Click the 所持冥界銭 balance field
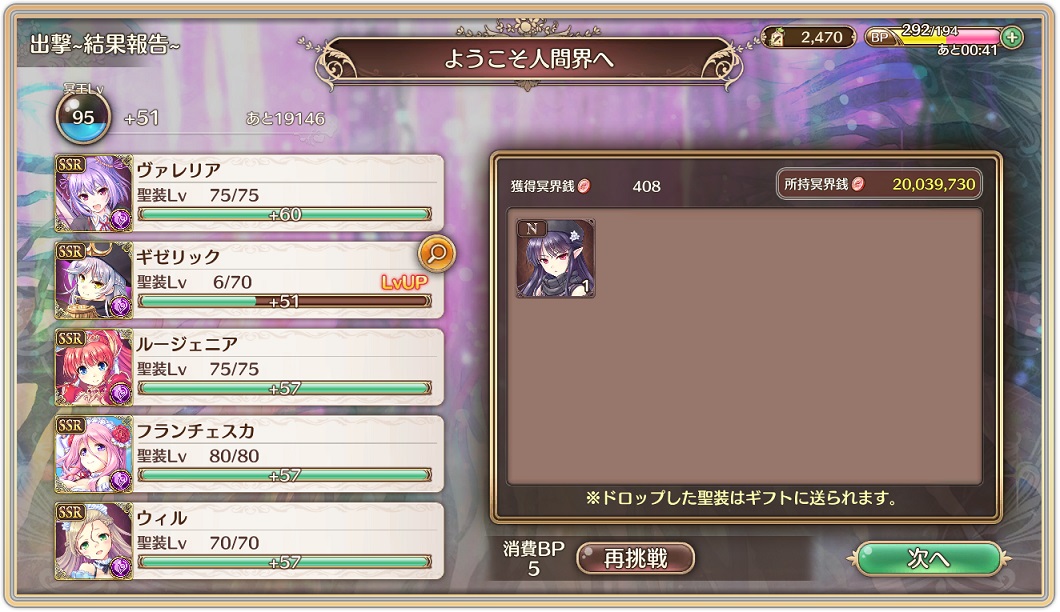 tap(880, 184)
